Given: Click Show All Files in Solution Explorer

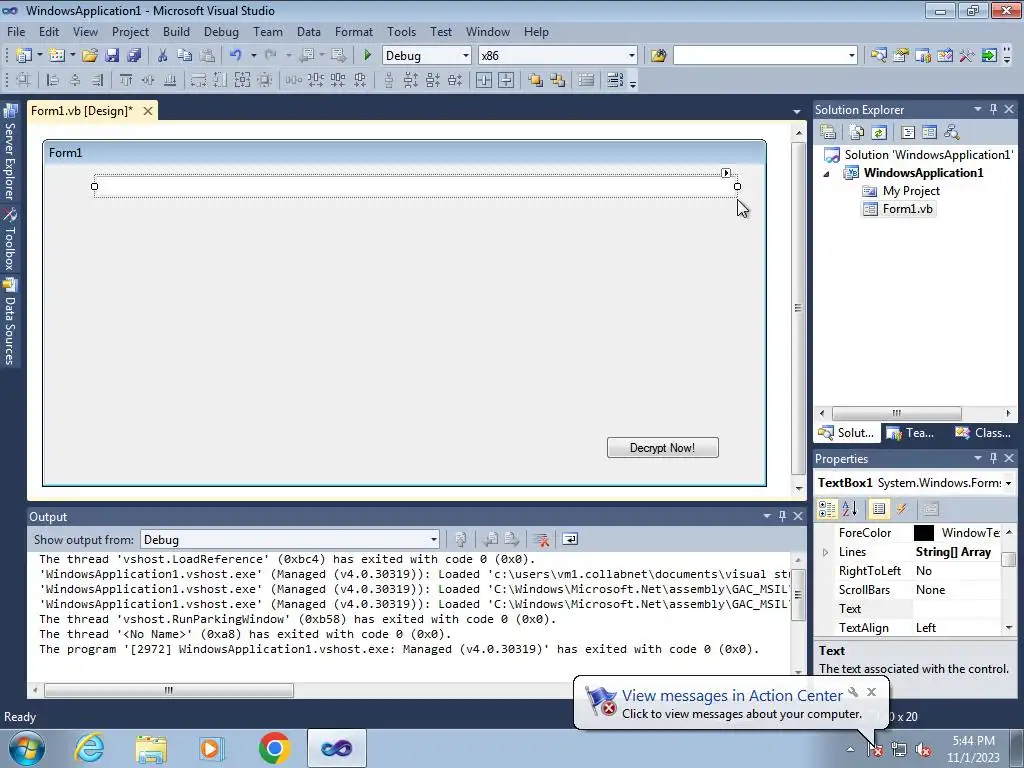Looking at the screenshot, I should coord(857,132).
